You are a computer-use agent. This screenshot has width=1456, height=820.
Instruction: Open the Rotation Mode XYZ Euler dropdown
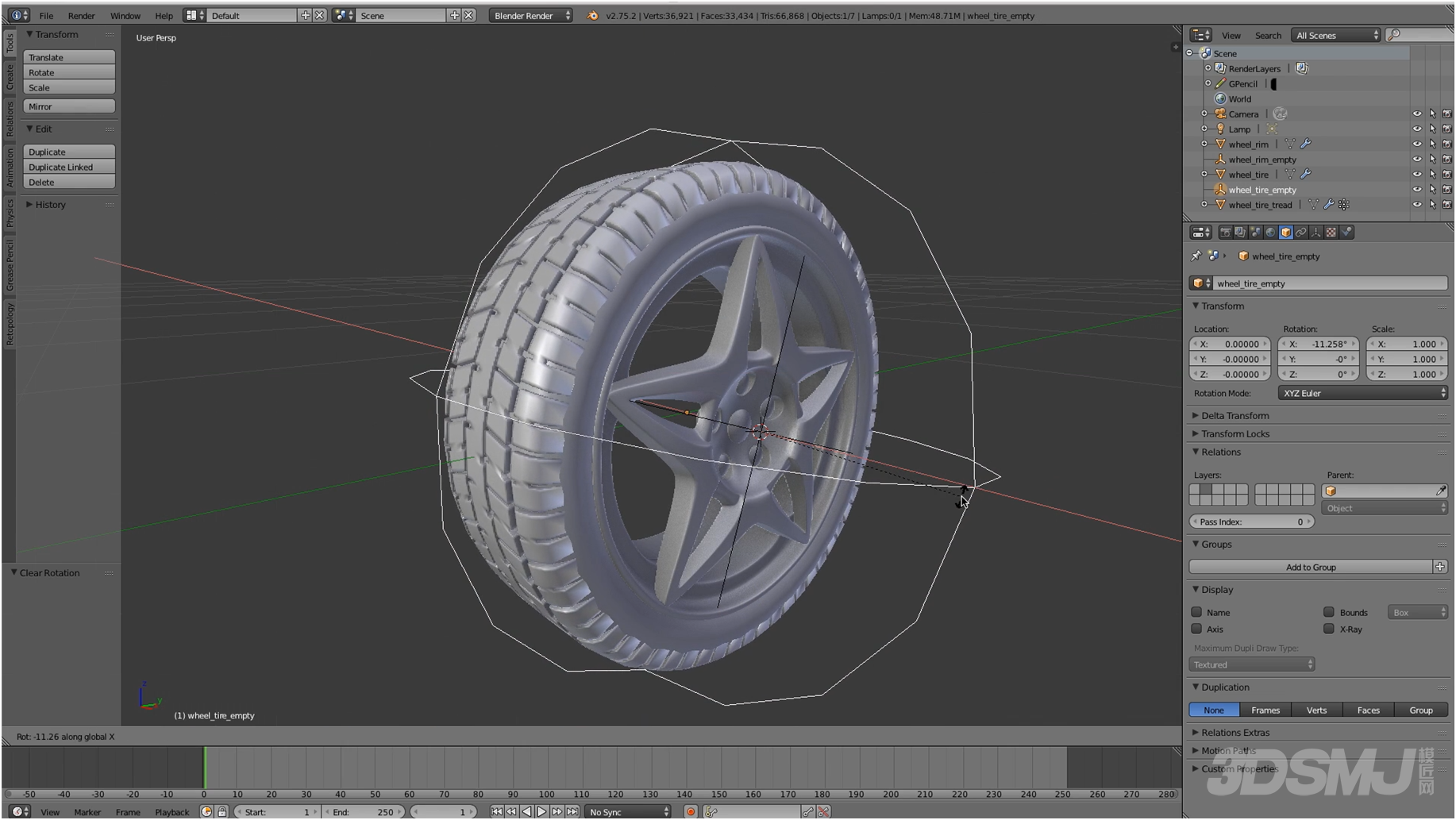[x=1362, y=393]
